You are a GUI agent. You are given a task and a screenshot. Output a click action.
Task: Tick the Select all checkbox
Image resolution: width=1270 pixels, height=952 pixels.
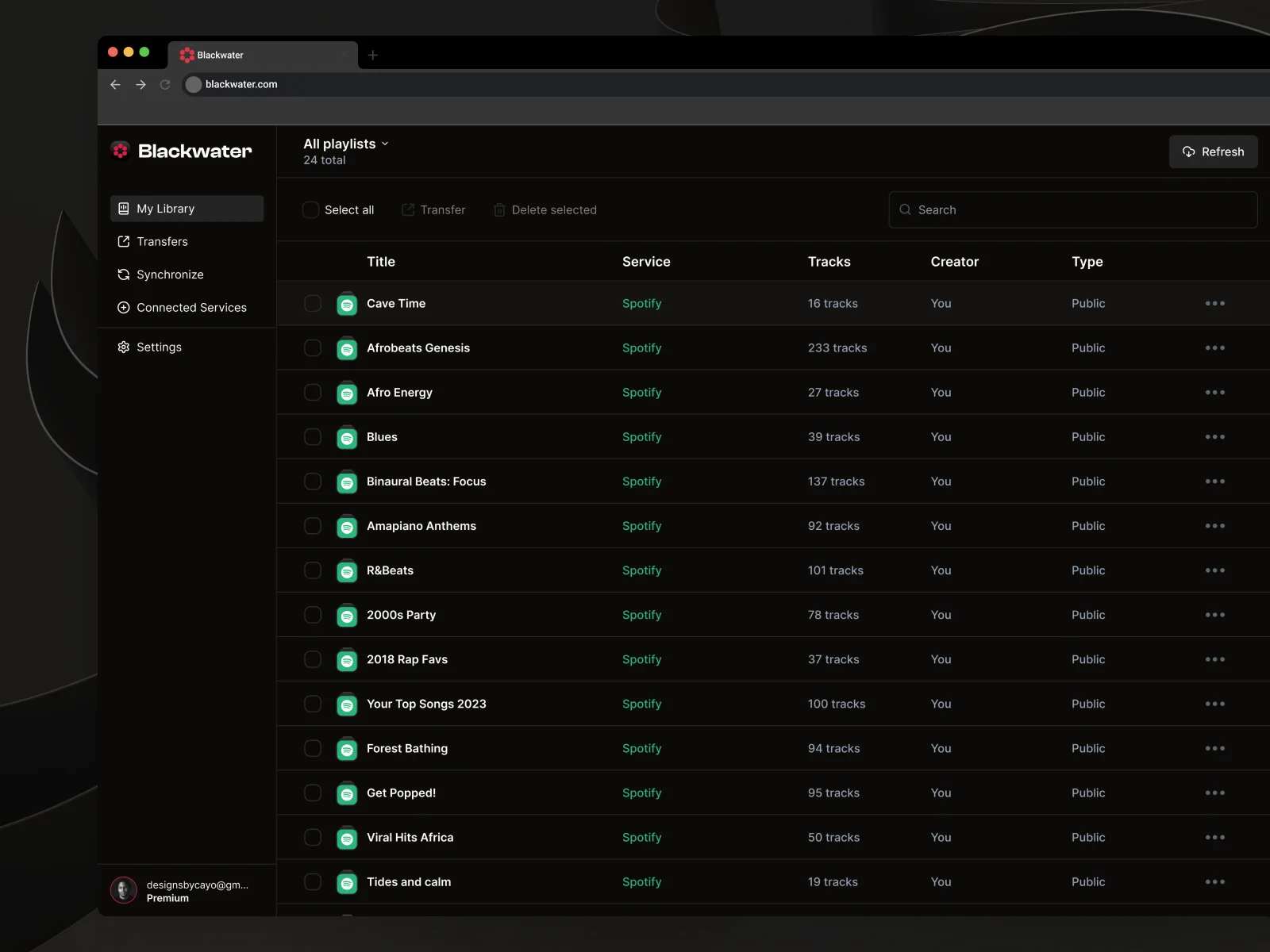[x=310, y=210]
